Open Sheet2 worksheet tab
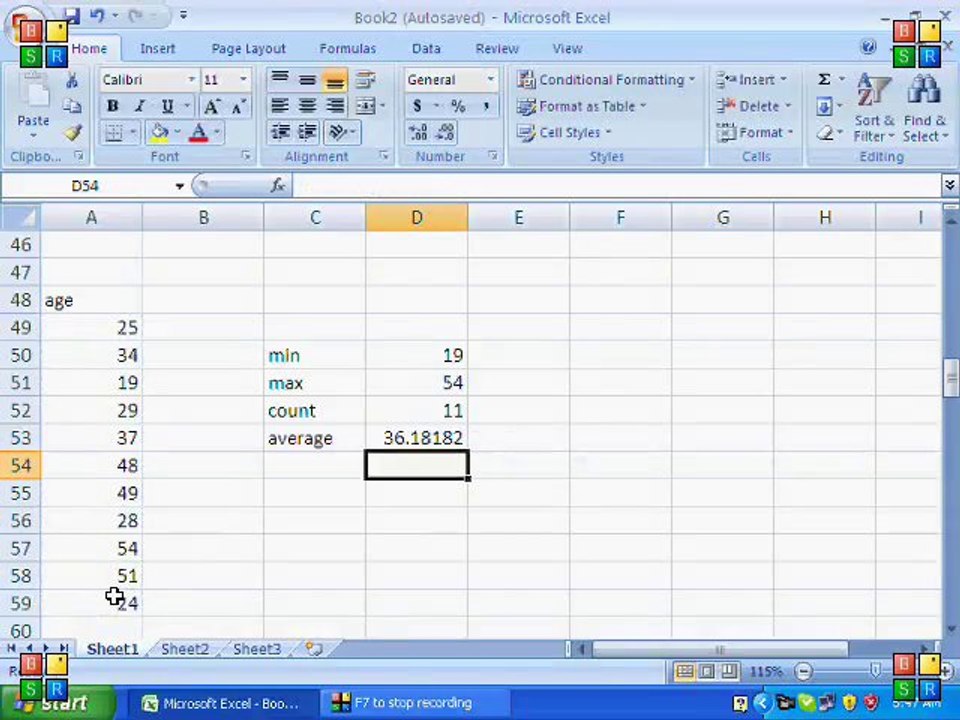The image size is (960, 720). (185, 649)
